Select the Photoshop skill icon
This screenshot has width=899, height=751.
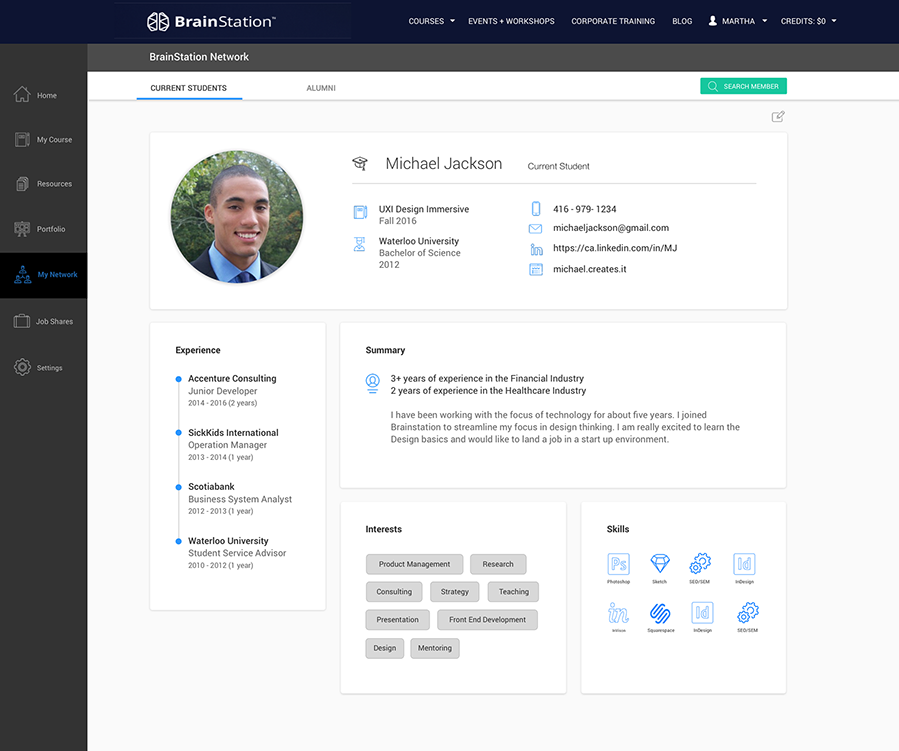click(618, 564)
